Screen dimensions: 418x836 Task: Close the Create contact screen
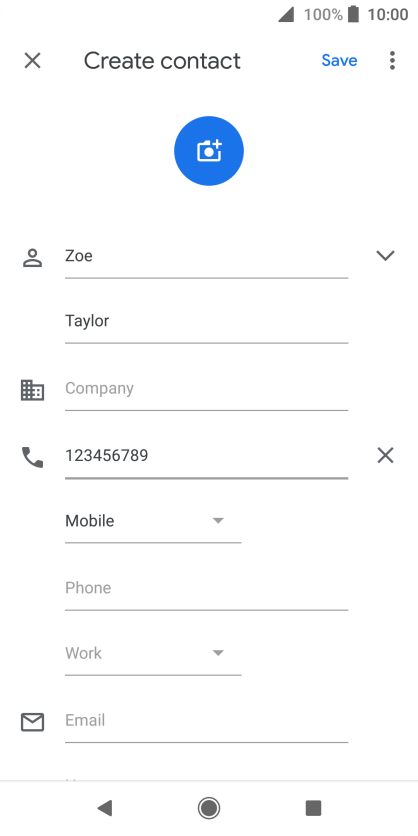point(33,61)
